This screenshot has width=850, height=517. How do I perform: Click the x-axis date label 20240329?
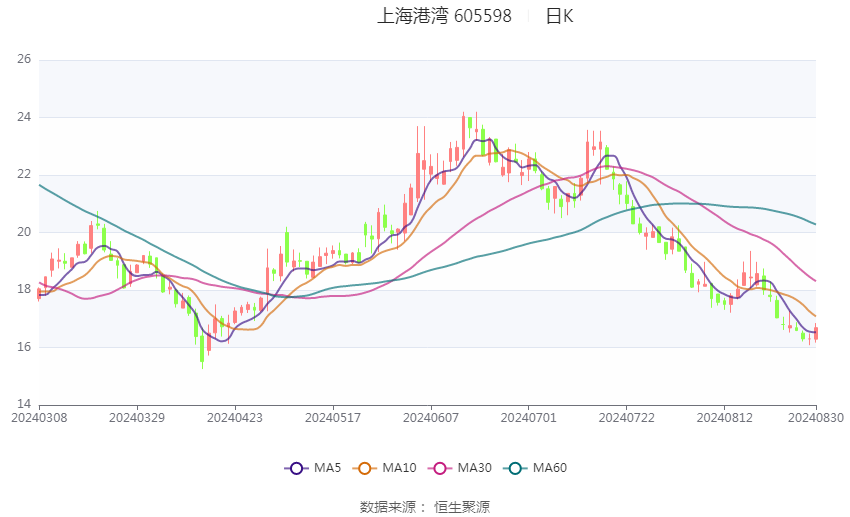(137, 418)
